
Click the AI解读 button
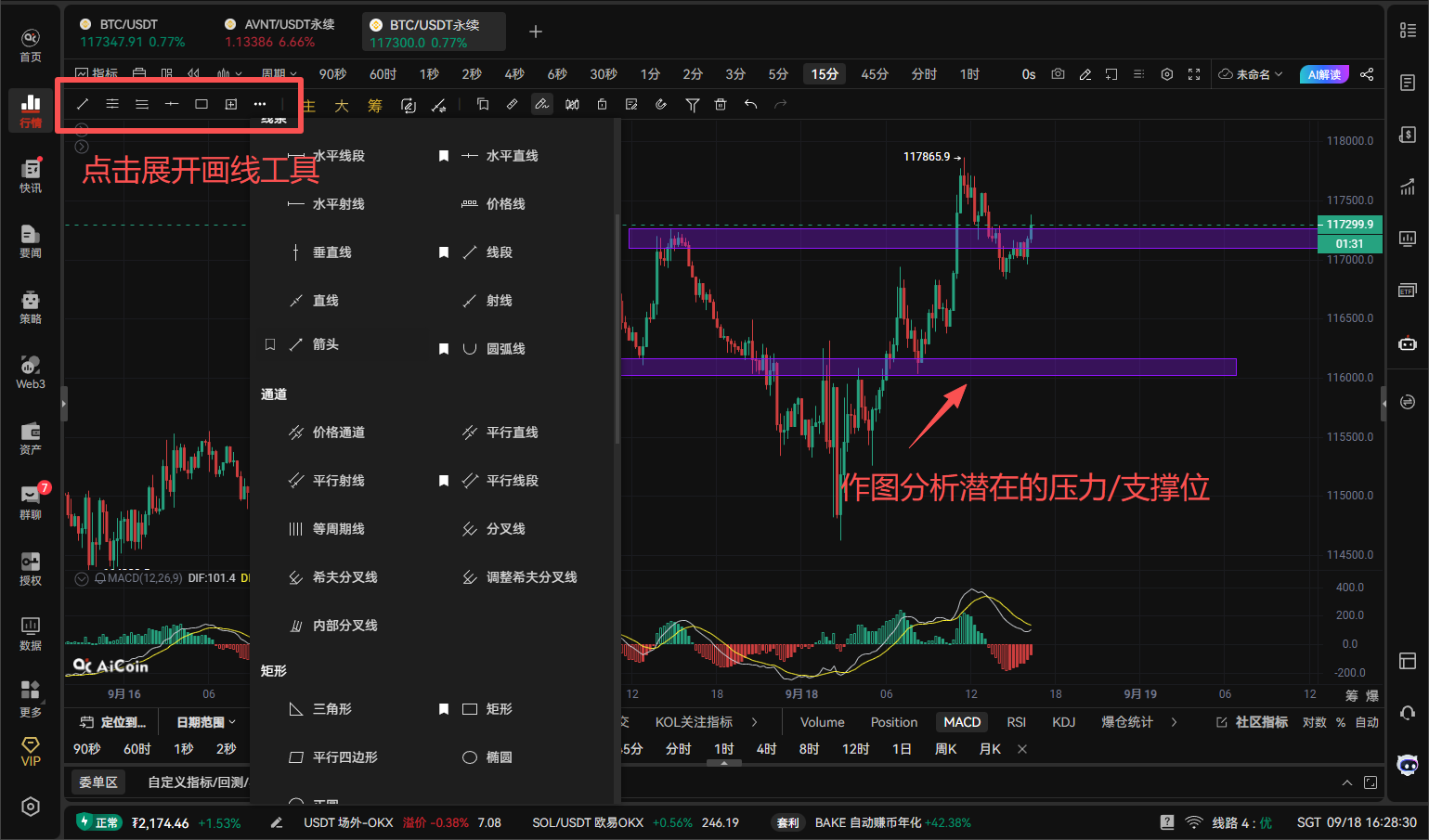tap(1323, 74)
